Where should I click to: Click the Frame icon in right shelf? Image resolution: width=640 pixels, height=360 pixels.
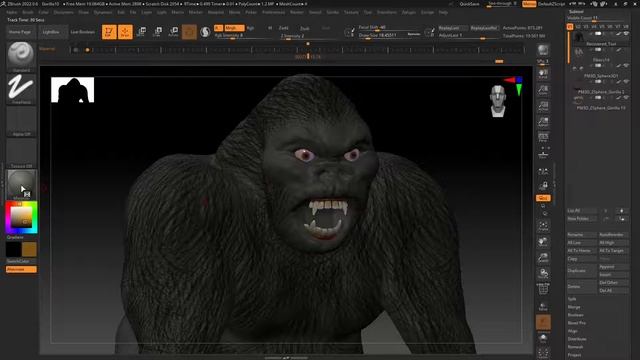pos(543,226)
